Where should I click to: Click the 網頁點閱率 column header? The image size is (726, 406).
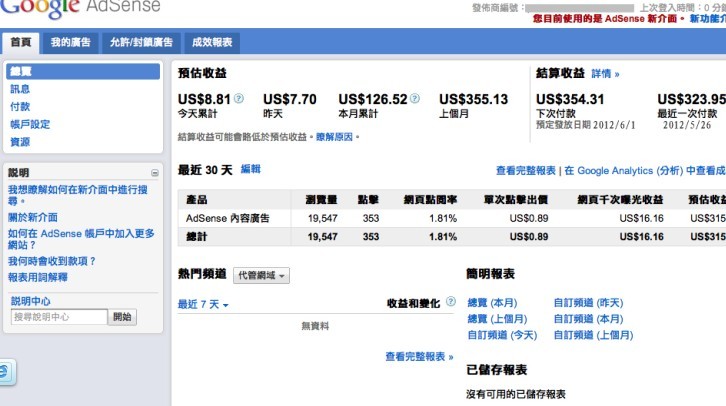coord(430,200)
